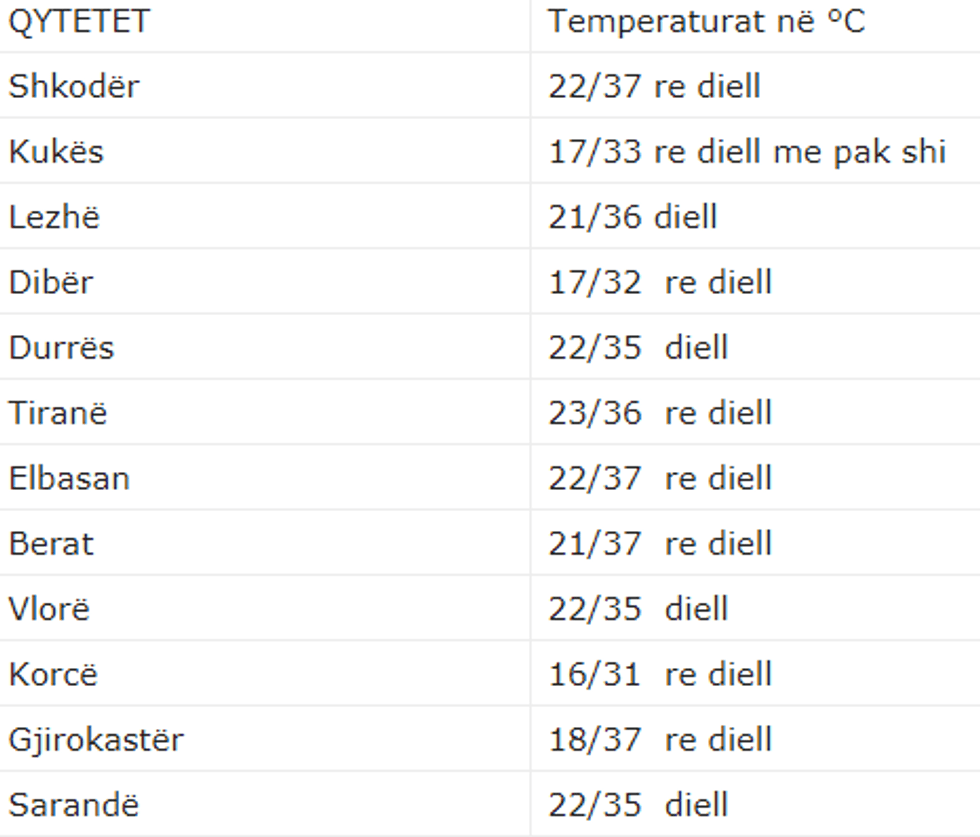This screenshot has height=837, width=980.
Task: Click the Sarandë row label
Action: pos(74,805)
